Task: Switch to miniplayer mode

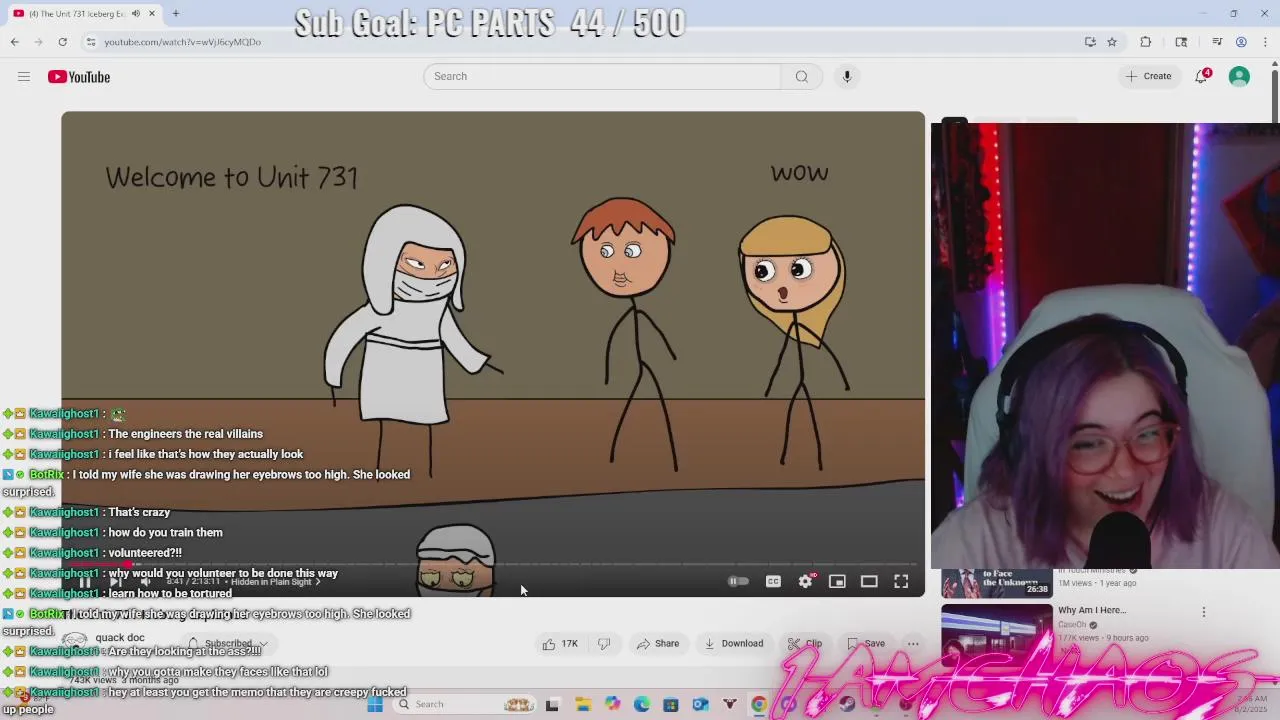Action: coord(837,581)
